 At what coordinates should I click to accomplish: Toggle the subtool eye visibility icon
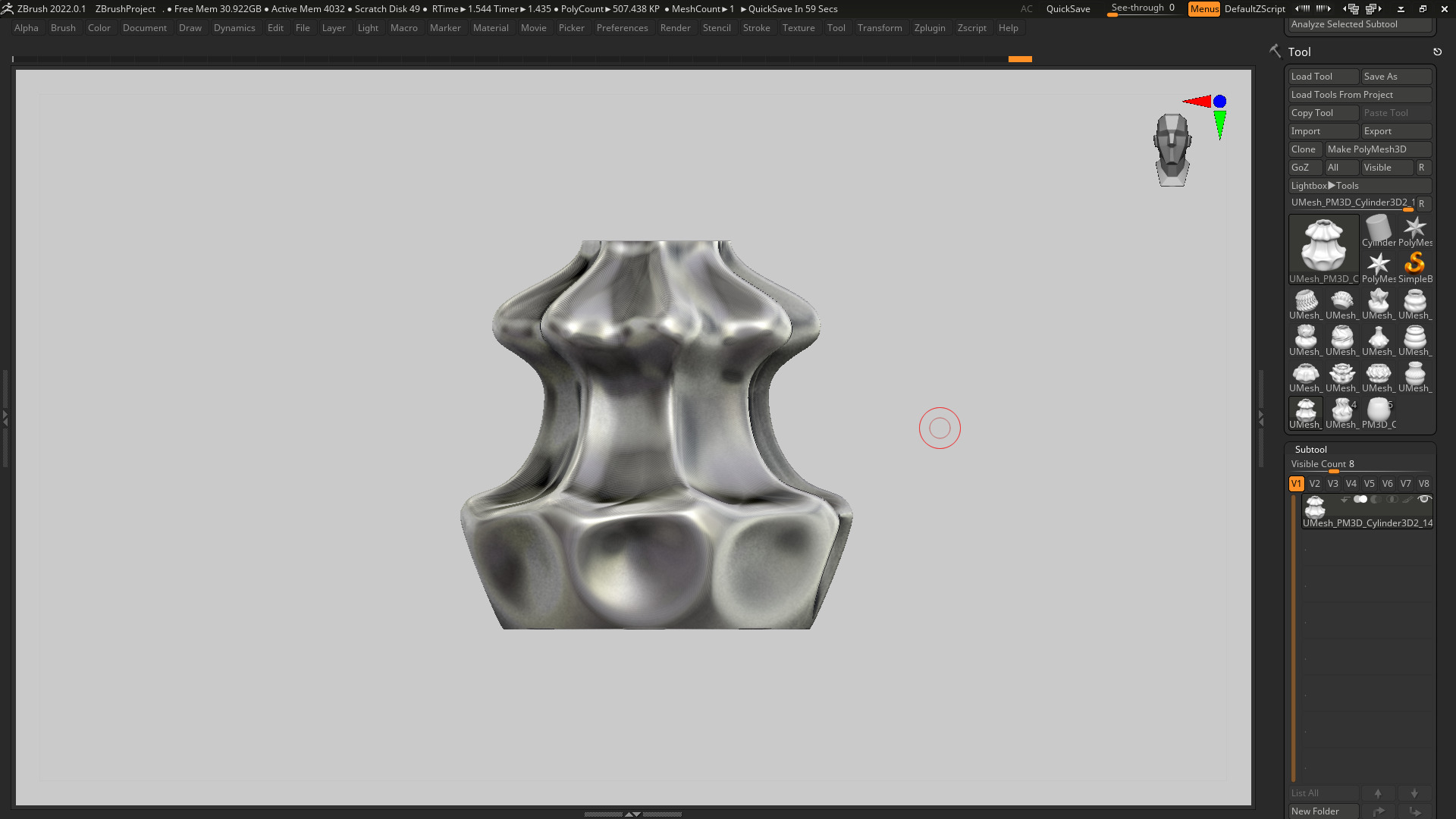tap(1424, 499)
